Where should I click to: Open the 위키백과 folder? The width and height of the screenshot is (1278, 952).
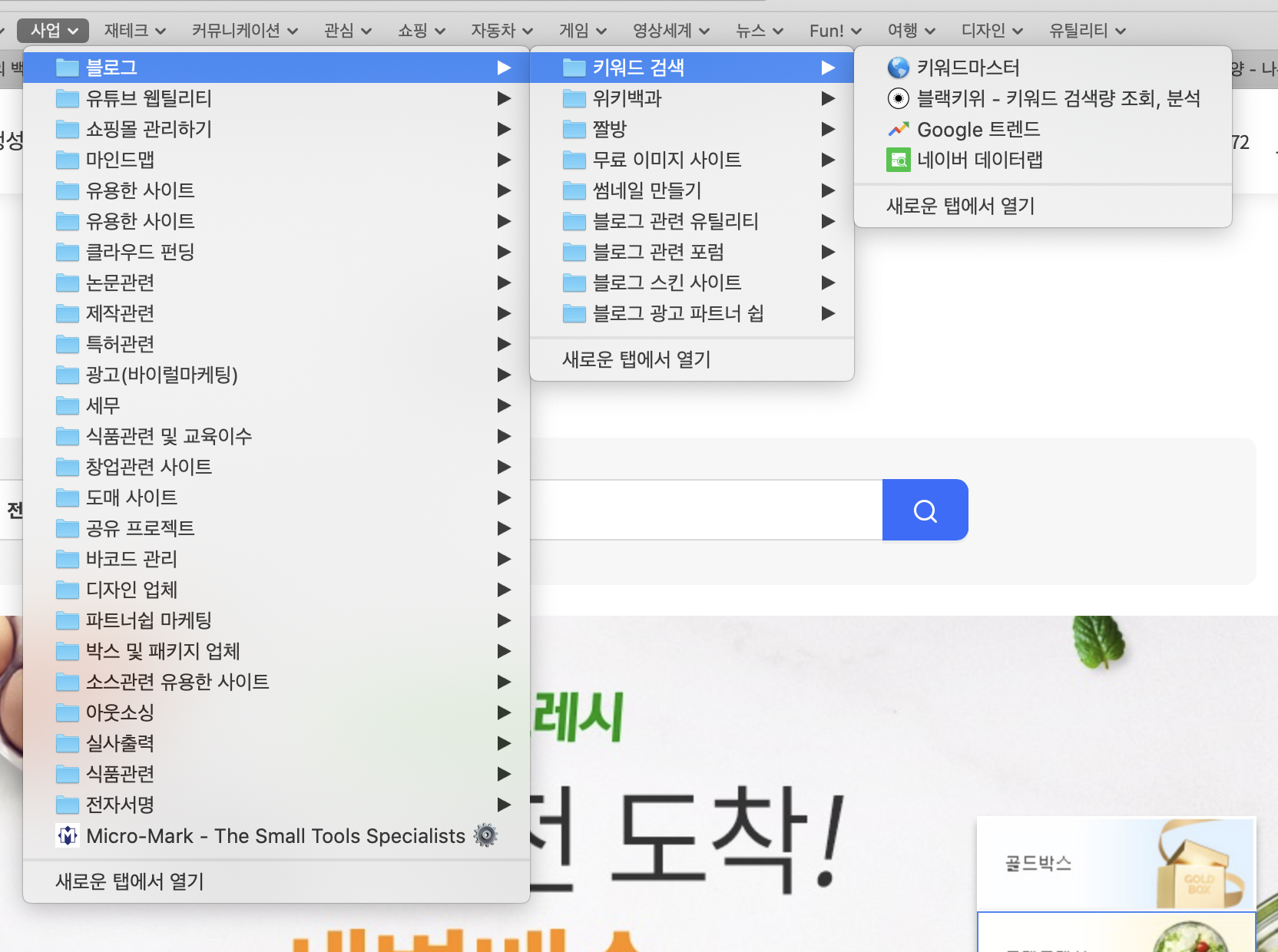pyautogui.click(x=692, y=98)
